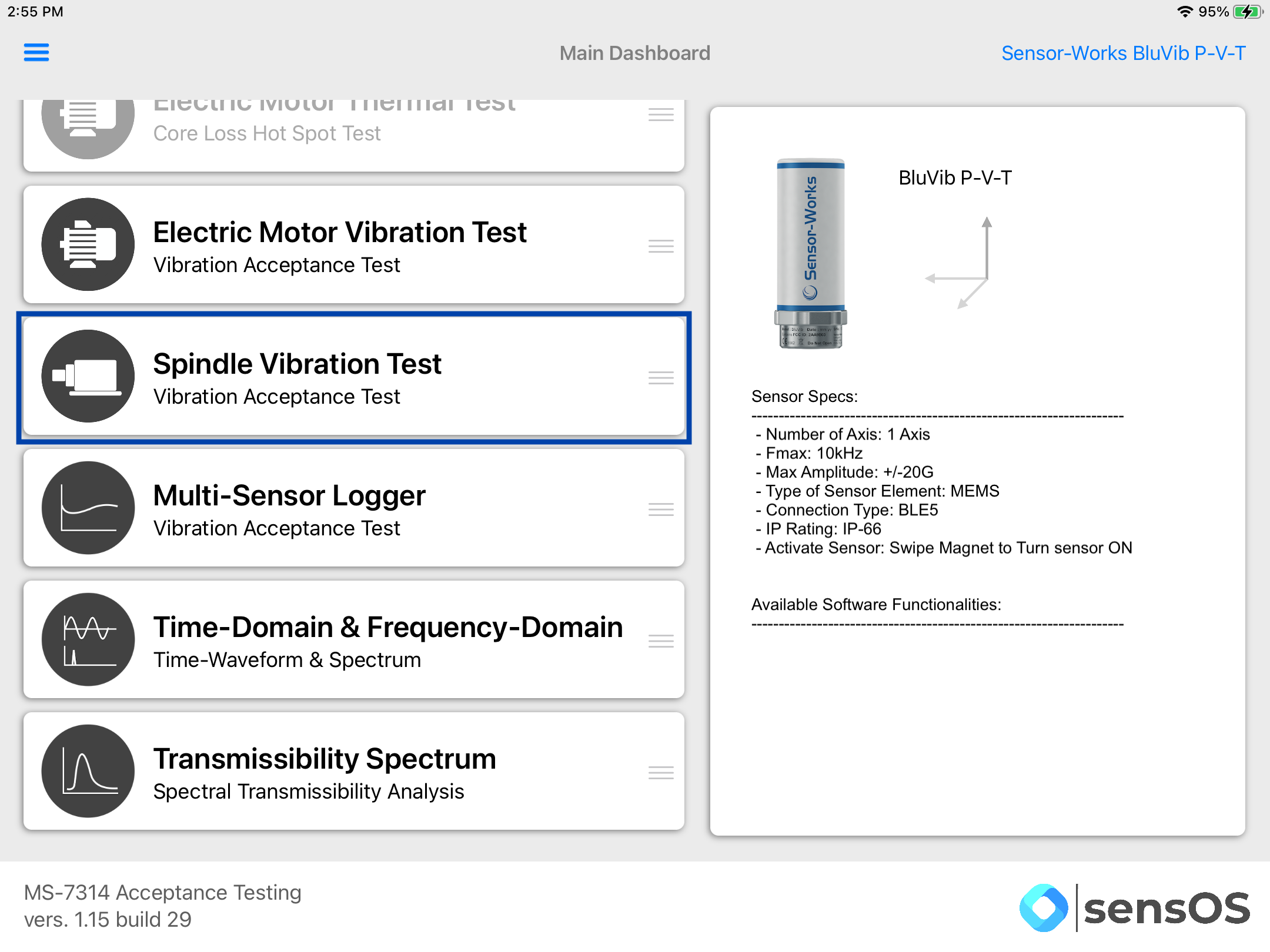Tap the Multi-Sensor Logger curve icon
Image resolution: width=1270 pixels, height=952 pixels.
88,507
